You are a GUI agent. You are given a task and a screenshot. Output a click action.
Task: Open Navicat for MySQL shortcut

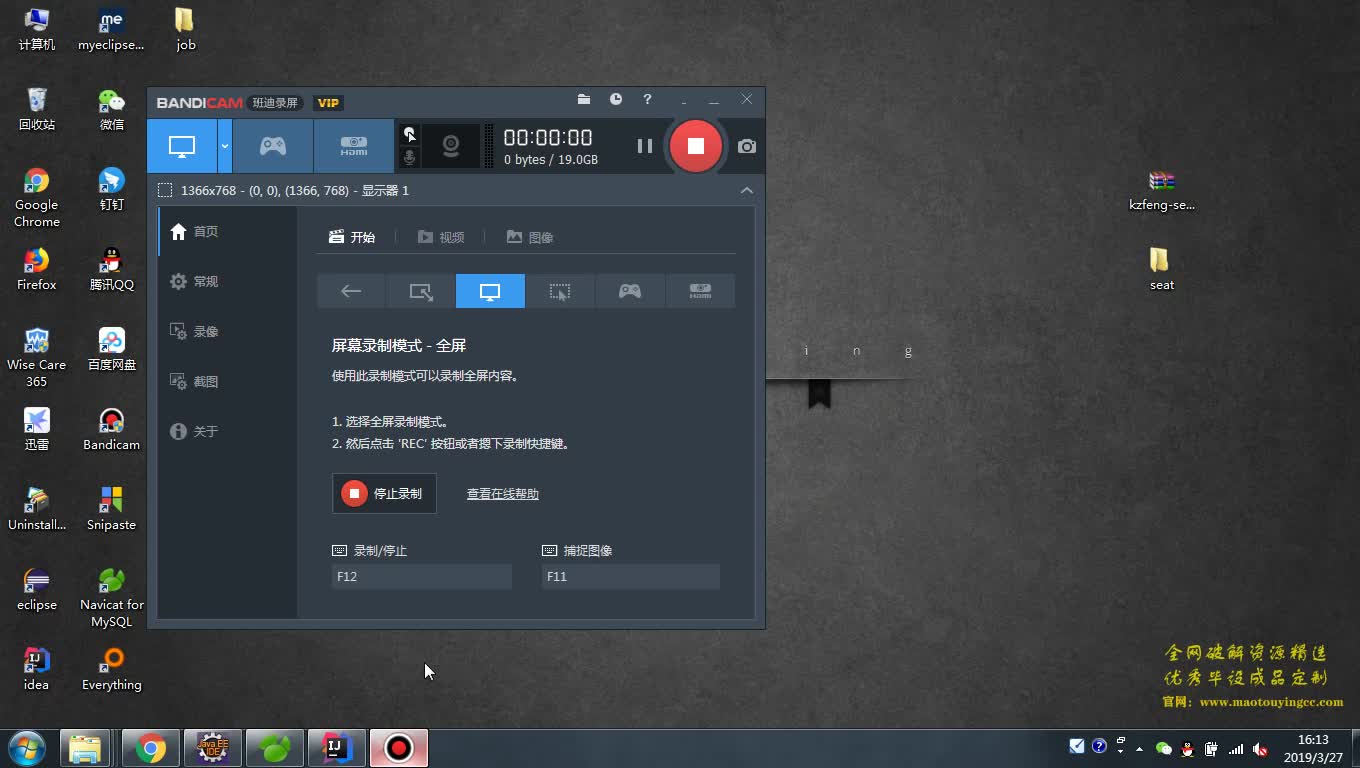(x=111, y=597)
